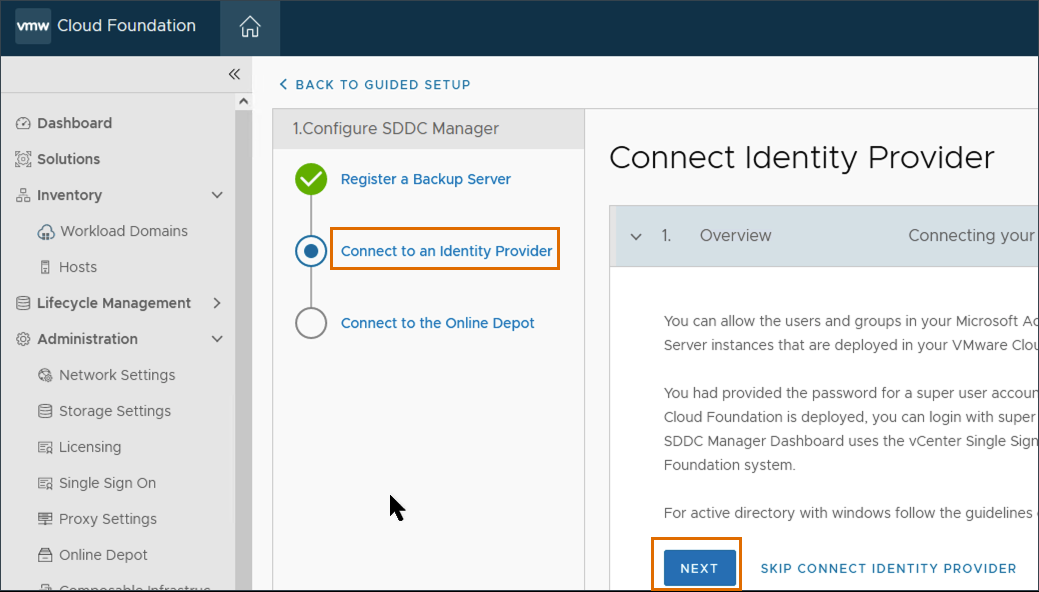Click the empty Connect to the Online Depot circle
Viewport: 1039px width, 592px height.
click(x=310, y=323)
